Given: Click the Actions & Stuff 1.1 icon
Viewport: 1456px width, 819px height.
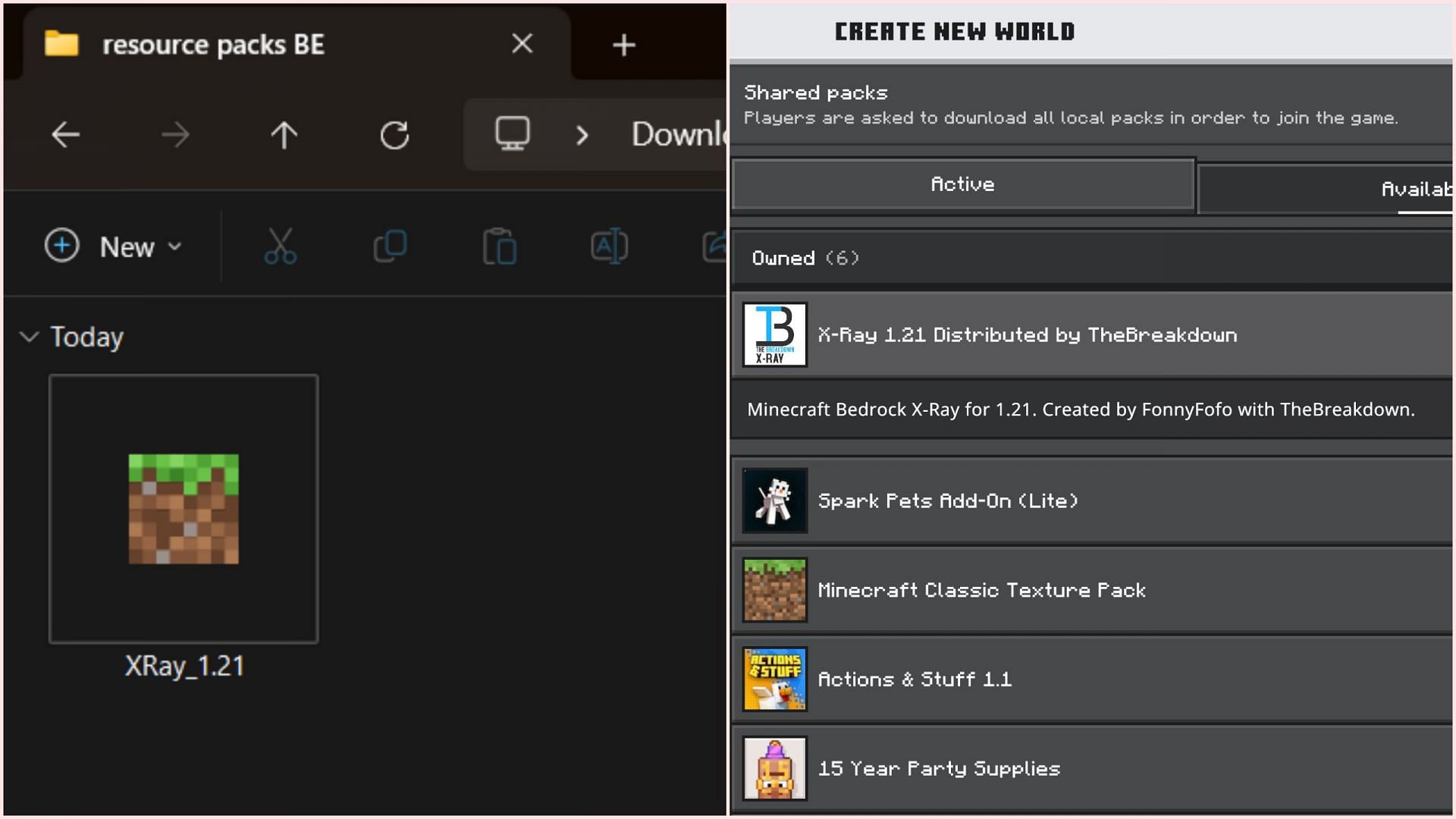Looking at the screenshot, I should (775, 679).
